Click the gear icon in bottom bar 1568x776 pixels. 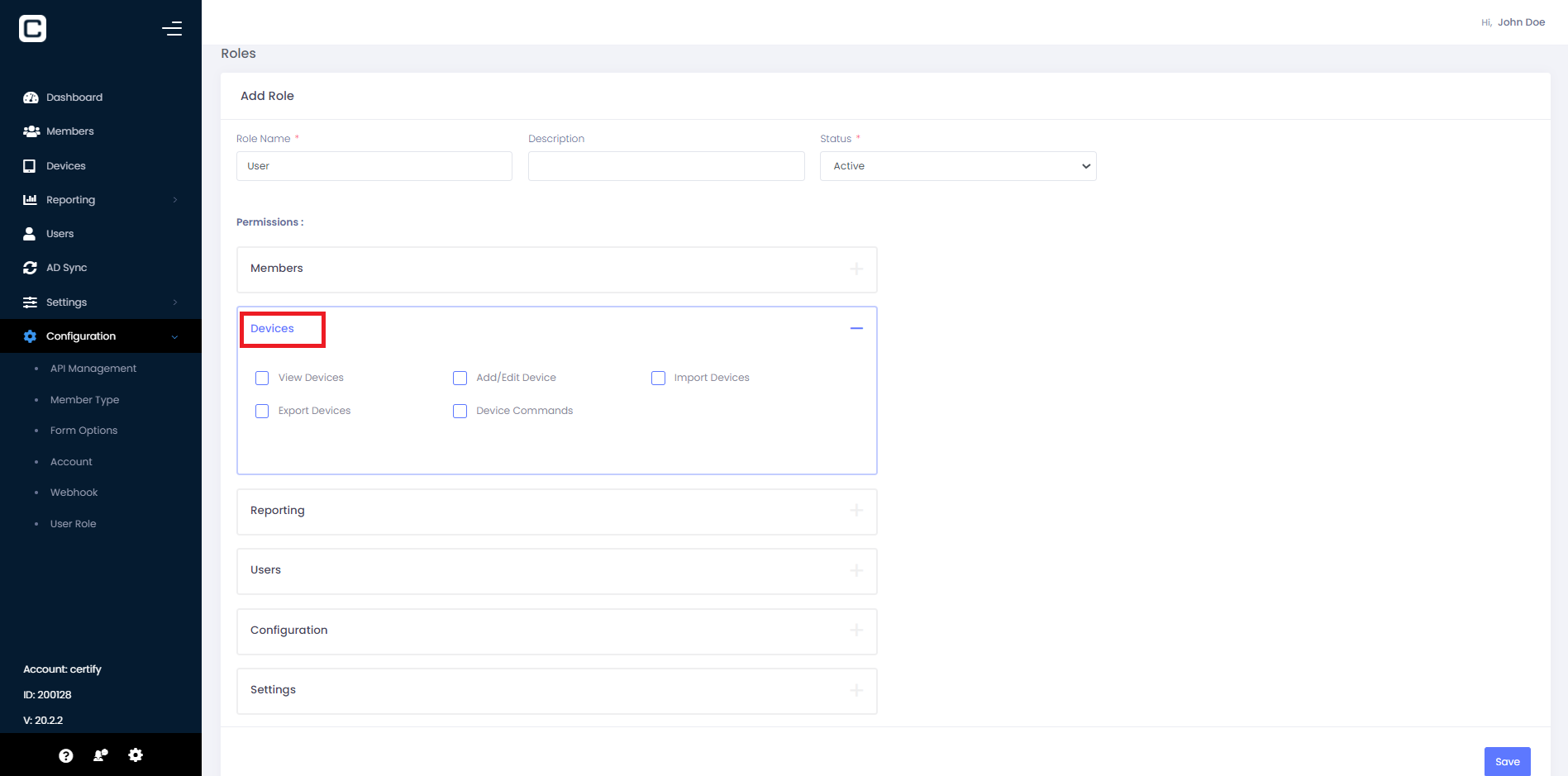point(136,755)
